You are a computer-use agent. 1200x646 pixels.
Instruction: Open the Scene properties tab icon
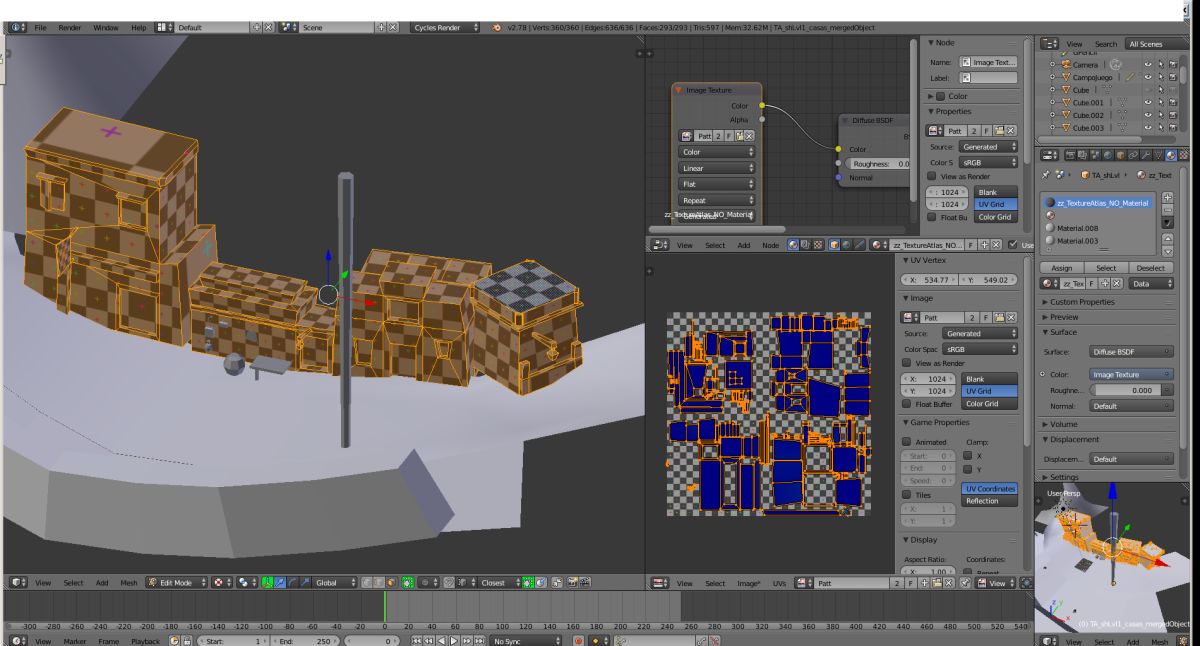pos(1095,155)
